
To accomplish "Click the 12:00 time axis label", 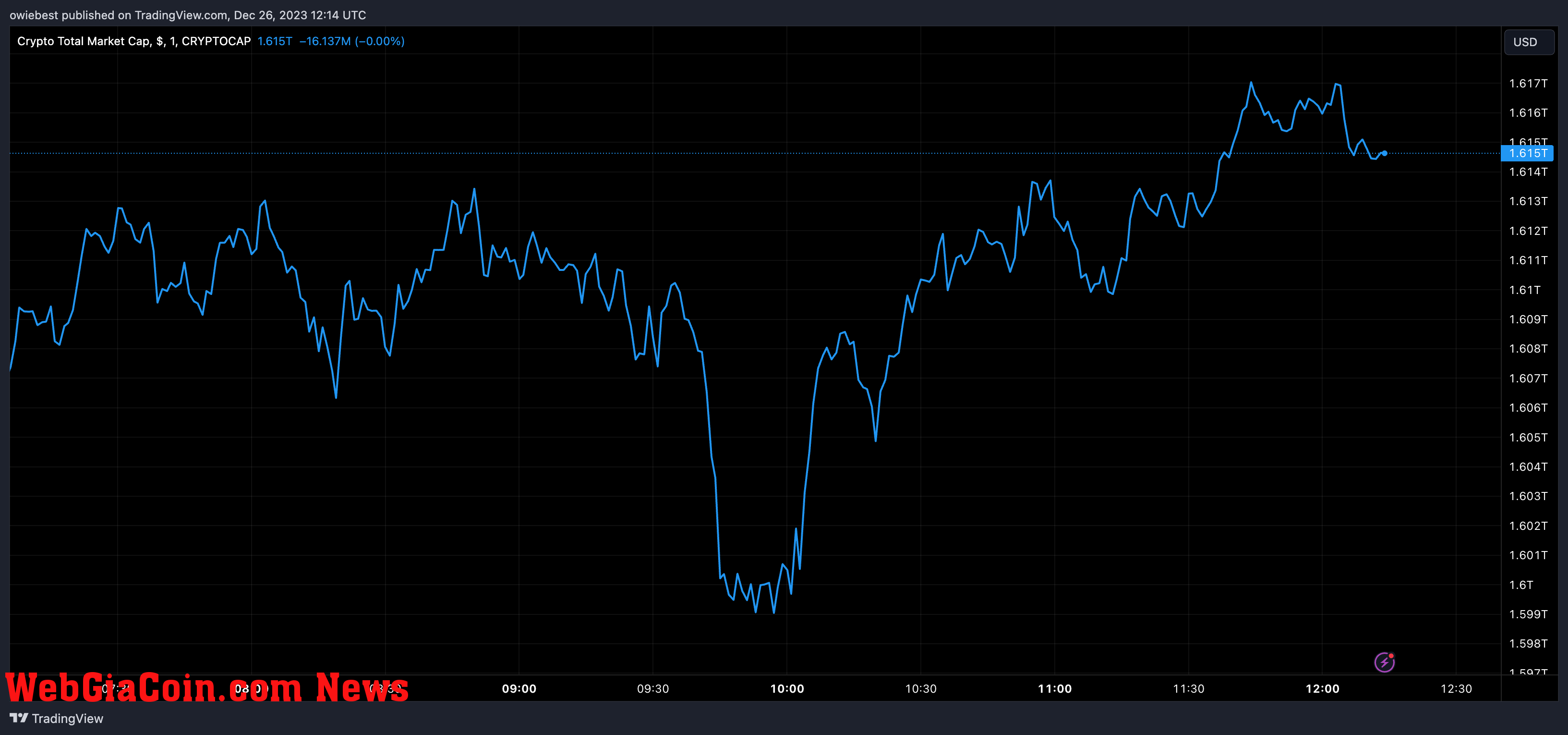I will click(1323, 689).
